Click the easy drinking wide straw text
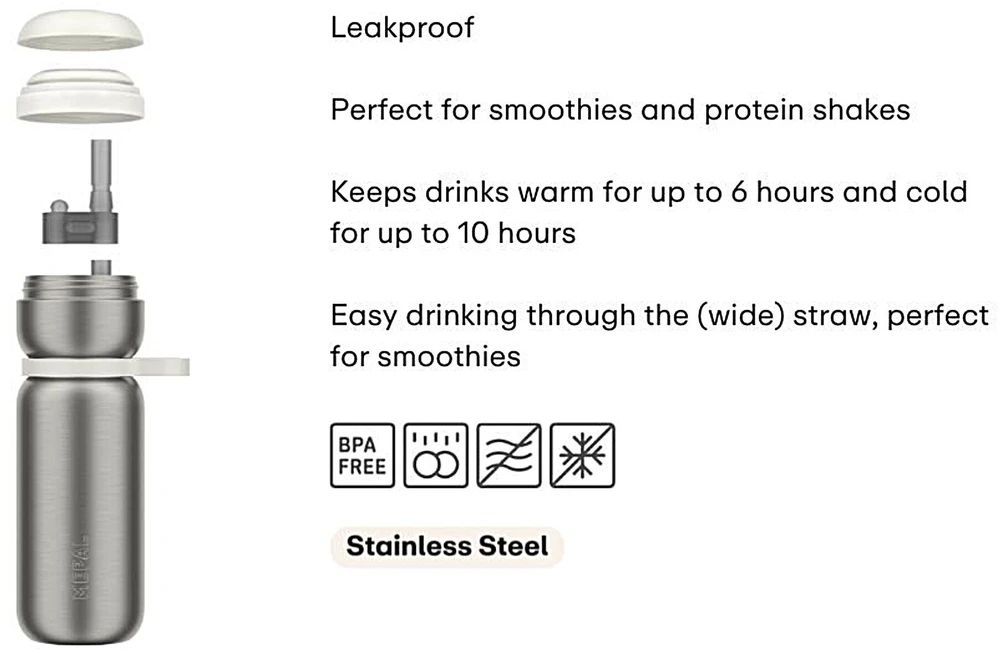The width and height of the screenshot is (1000, 653). pyautogui.click(x=659, y=315)
